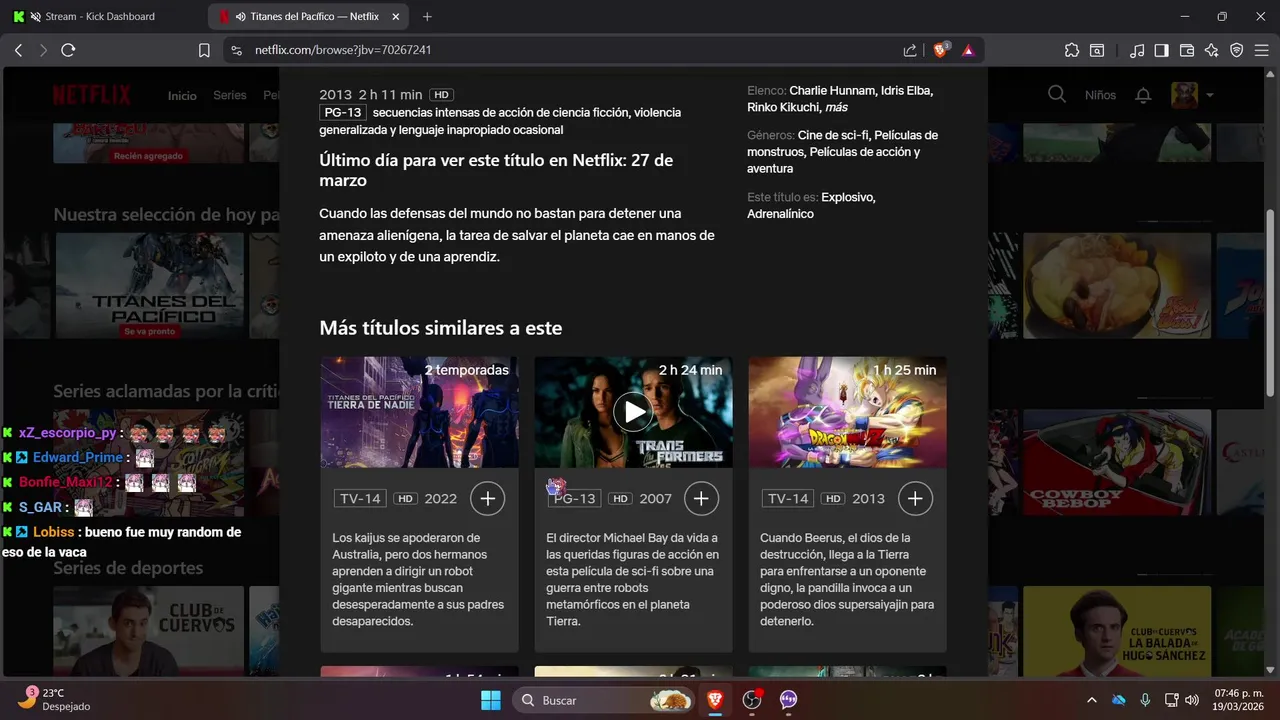Add Dragon Ball Z movie to my list
1280x720 pixels.
915,498
